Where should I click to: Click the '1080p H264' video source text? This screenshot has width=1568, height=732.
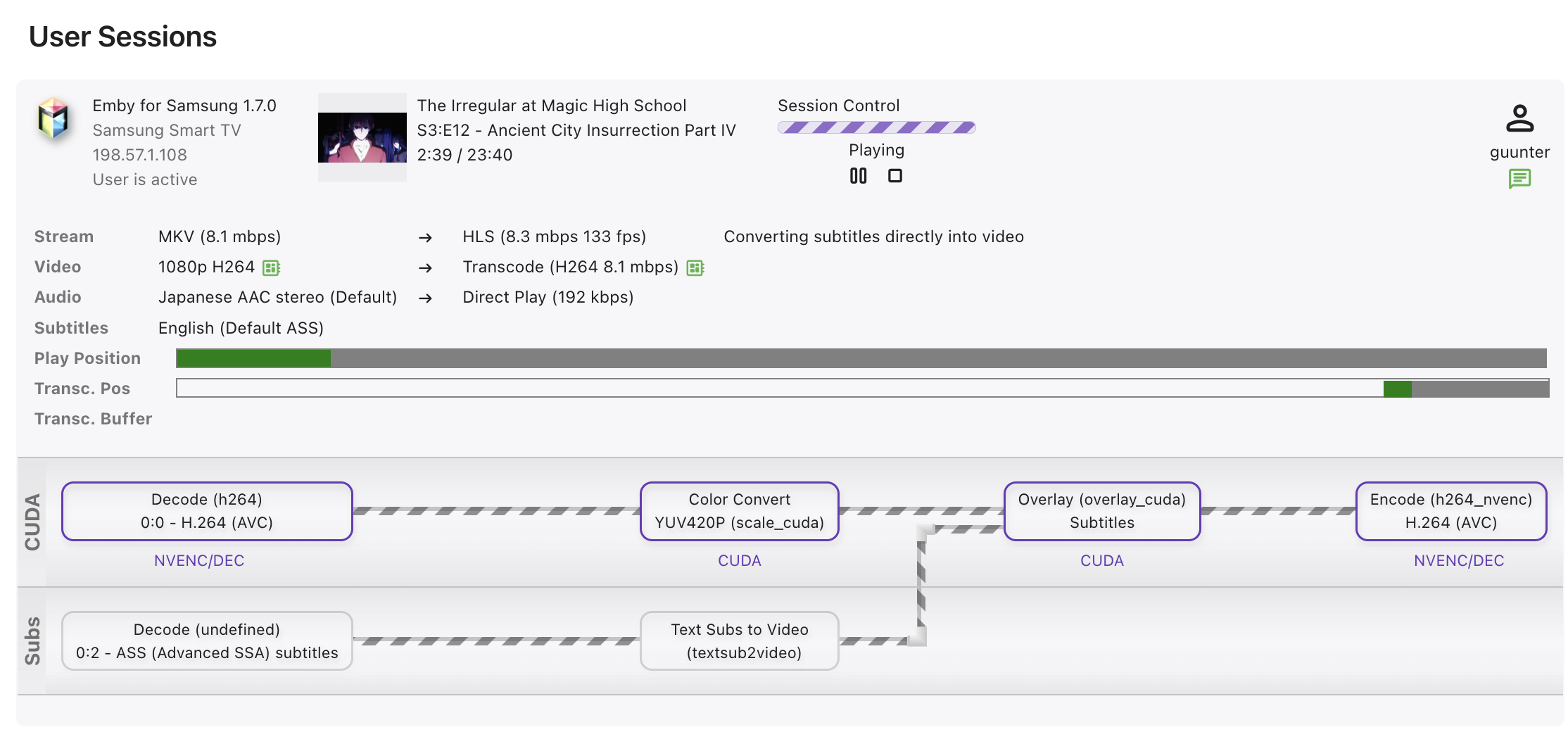(206, 267)
